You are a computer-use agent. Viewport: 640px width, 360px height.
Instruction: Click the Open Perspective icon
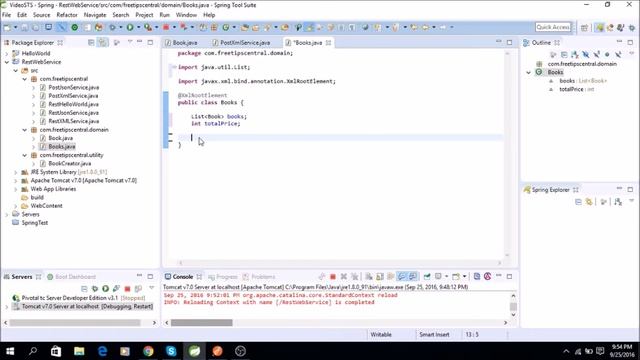tap(584, 27)
